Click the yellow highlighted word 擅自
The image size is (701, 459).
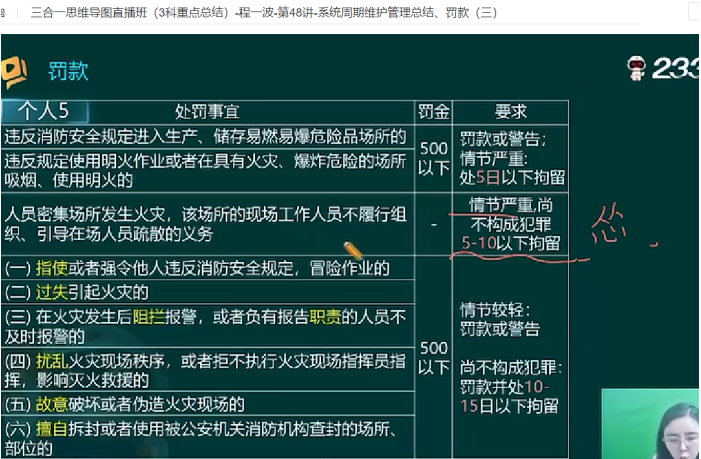(51, 429)
